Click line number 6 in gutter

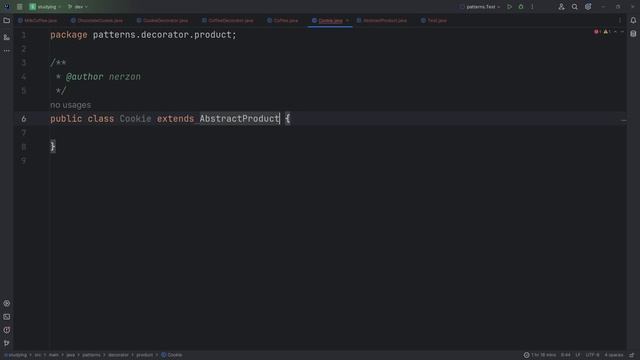coord(24,119)
